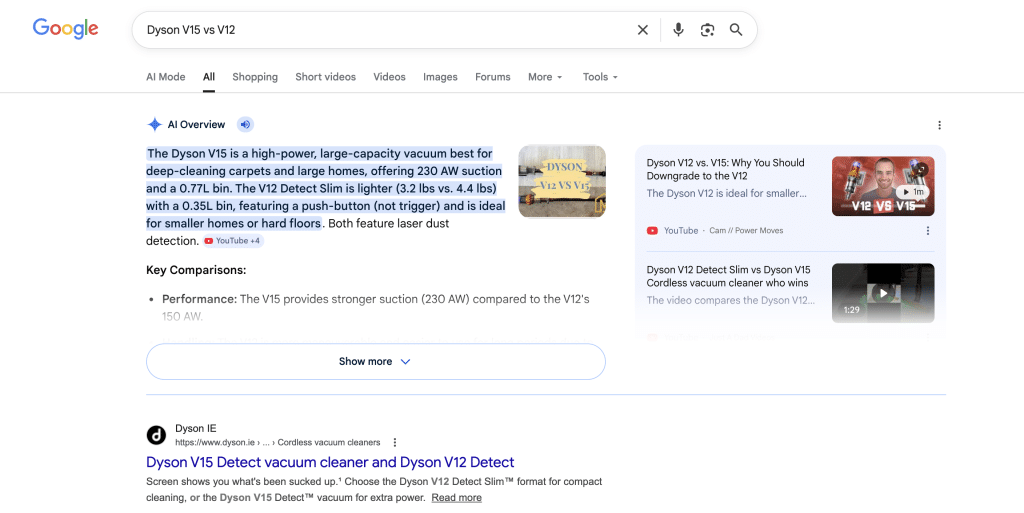
Task: Click three-dot menu beside Dyson IE result
Action: point(395,442)
